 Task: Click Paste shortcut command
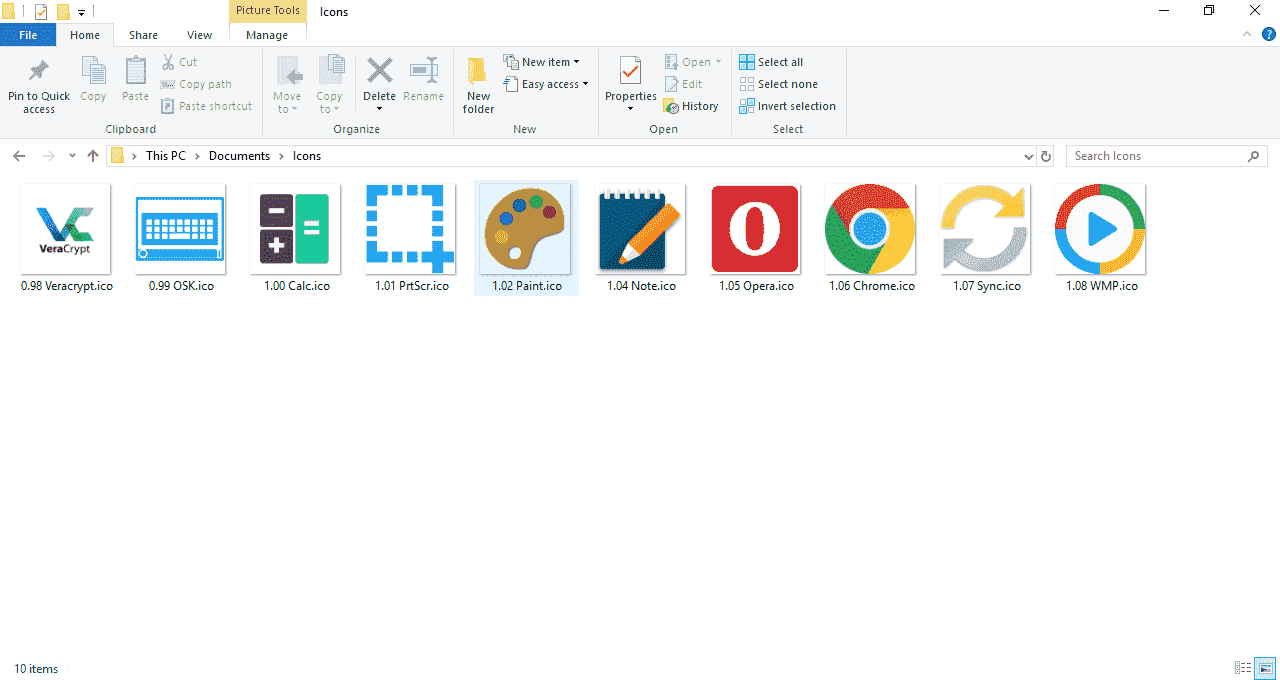point(206,106)
